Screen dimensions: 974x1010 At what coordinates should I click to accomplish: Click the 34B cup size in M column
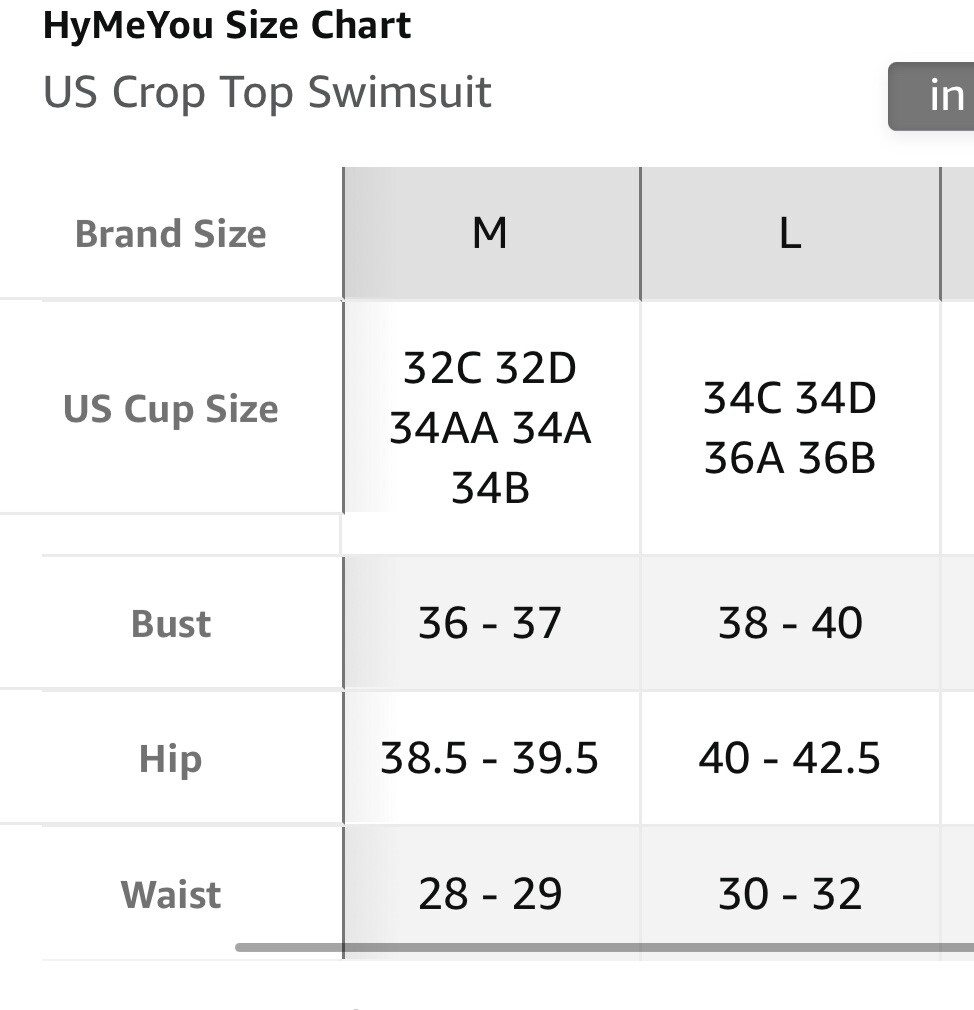490,489
